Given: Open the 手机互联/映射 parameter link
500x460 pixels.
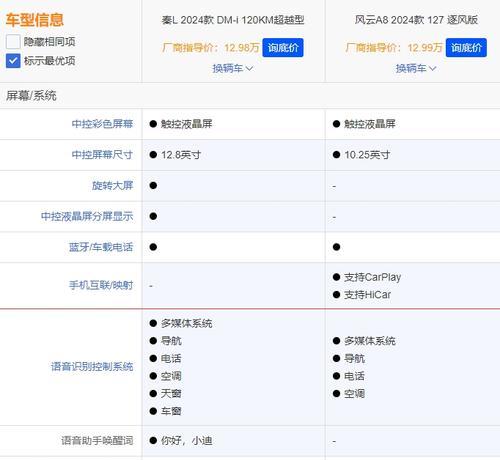Looking at the screenshot, I should click(x=101, y=285).
